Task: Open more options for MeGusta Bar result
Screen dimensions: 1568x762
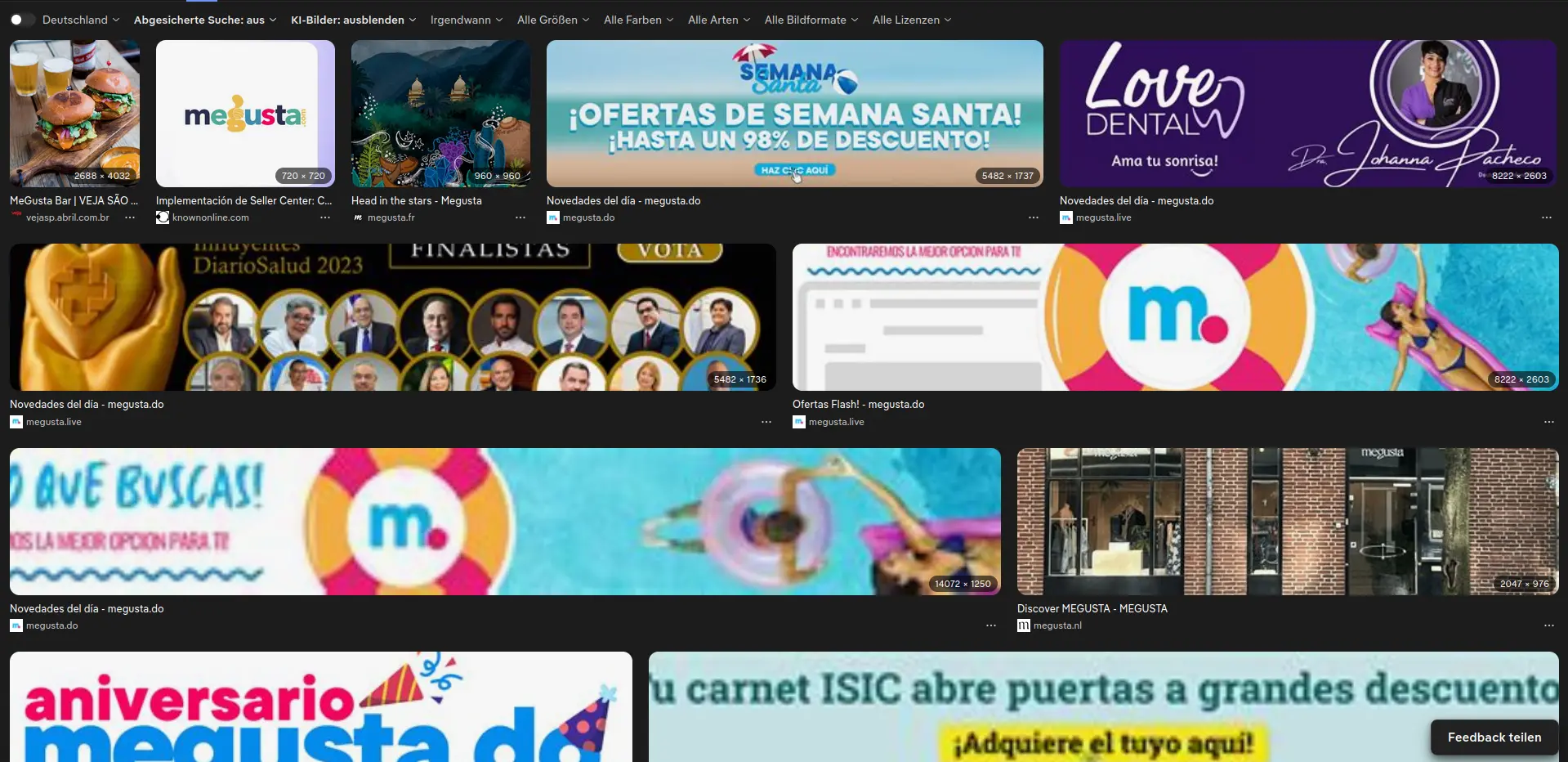Action: coord(130,217)
